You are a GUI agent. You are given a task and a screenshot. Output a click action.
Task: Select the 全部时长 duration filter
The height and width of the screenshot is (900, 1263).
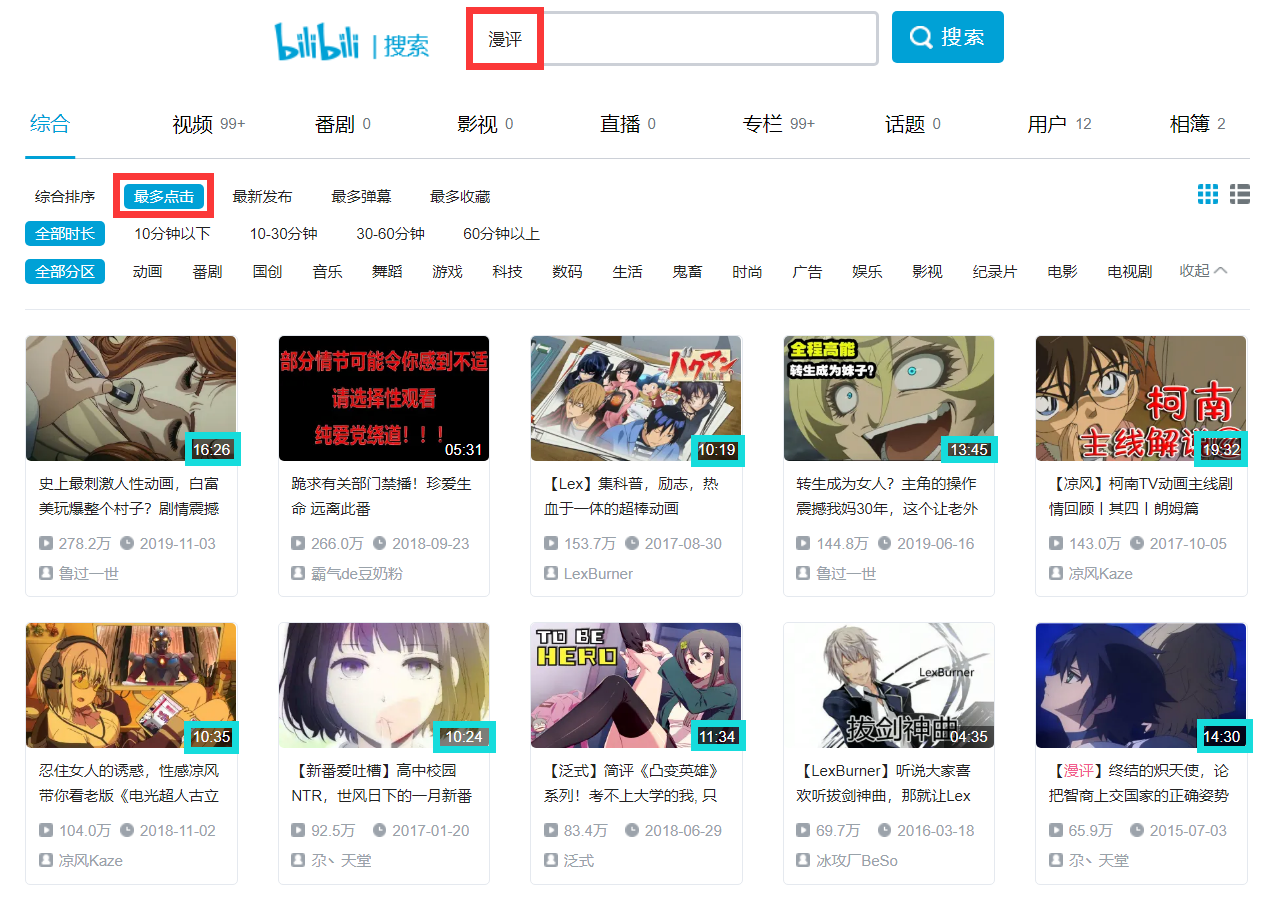click(65, 234)
